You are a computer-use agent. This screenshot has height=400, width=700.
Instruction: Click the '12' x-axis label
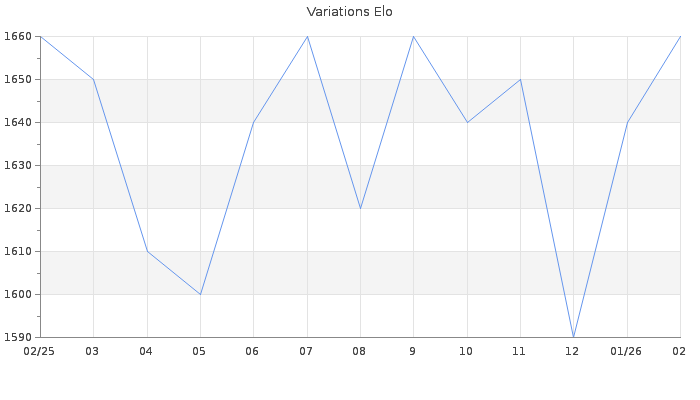(x=573, y=352)
